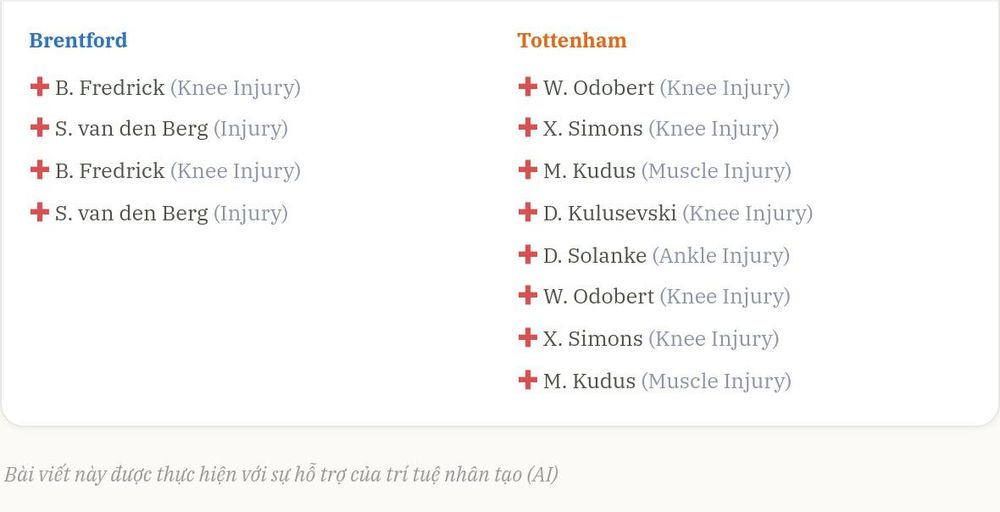Open the Brentford team heading

click(78, 40)
